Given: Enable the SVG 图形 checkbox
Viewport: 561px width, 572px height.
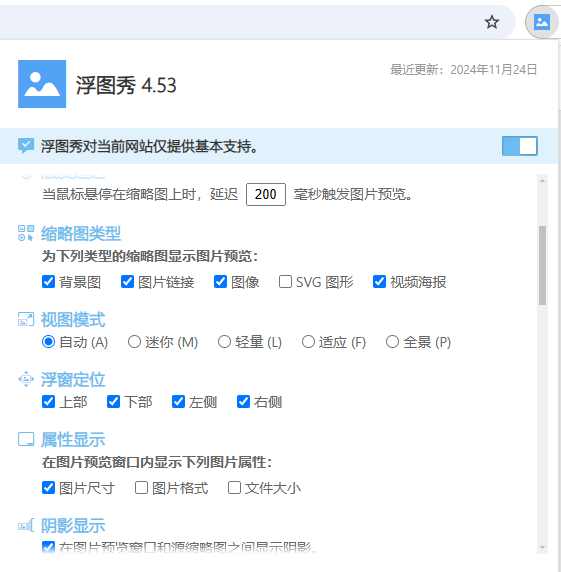Looking at the screenshot, I should pos(285,282).
